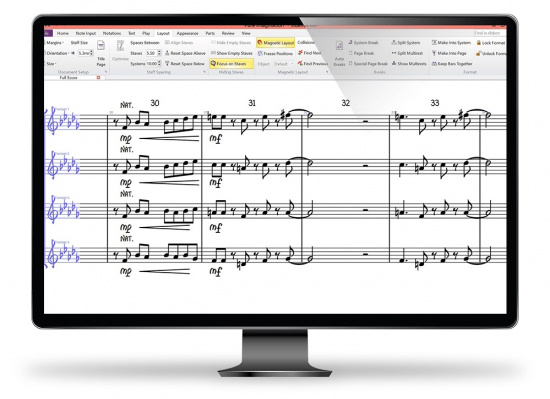Insert a System Break
This screenshot has height=399, width=550.
363,43
